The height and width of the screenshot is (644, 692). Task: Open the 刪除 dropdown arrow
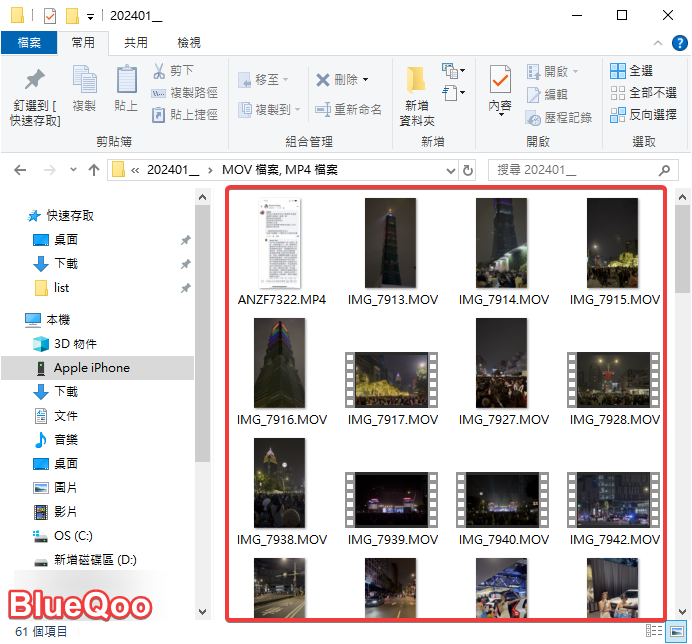365,79
